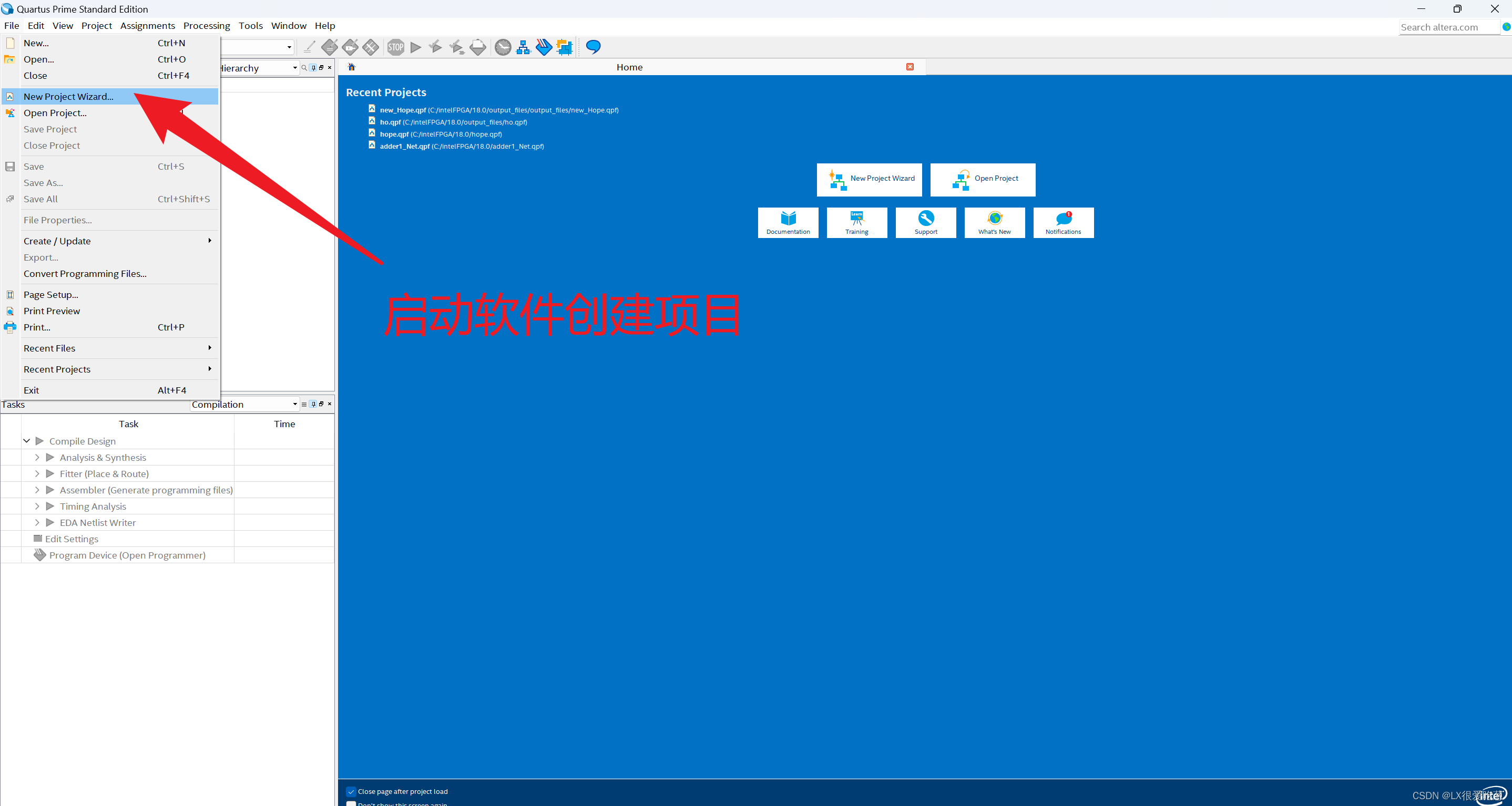Image resolution: width=1512 pixels, height=806 pixels.
Task: Close the Home tab
Action: tap(910, 67)
